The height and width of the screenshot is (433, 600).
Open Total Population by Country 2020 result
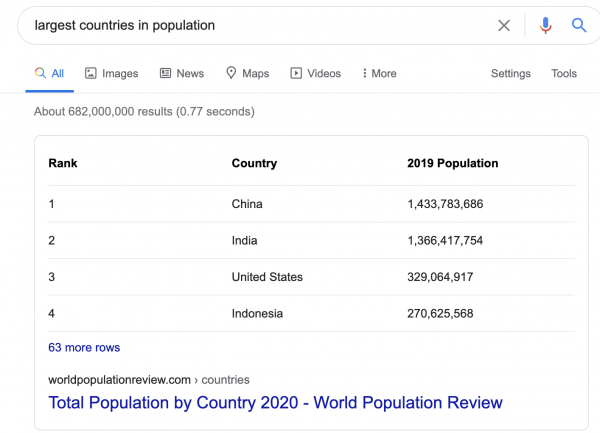point(275,403)
